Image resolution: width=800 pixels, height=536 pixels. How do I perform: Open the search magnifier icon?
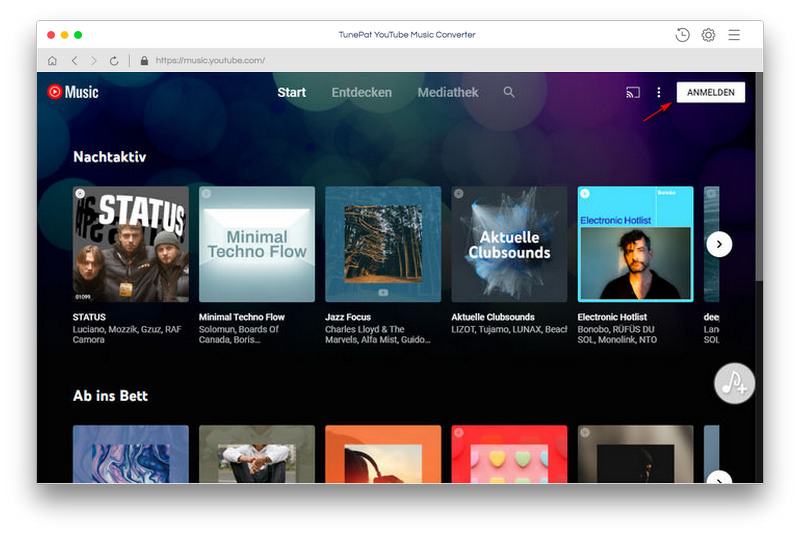[509, 92]
